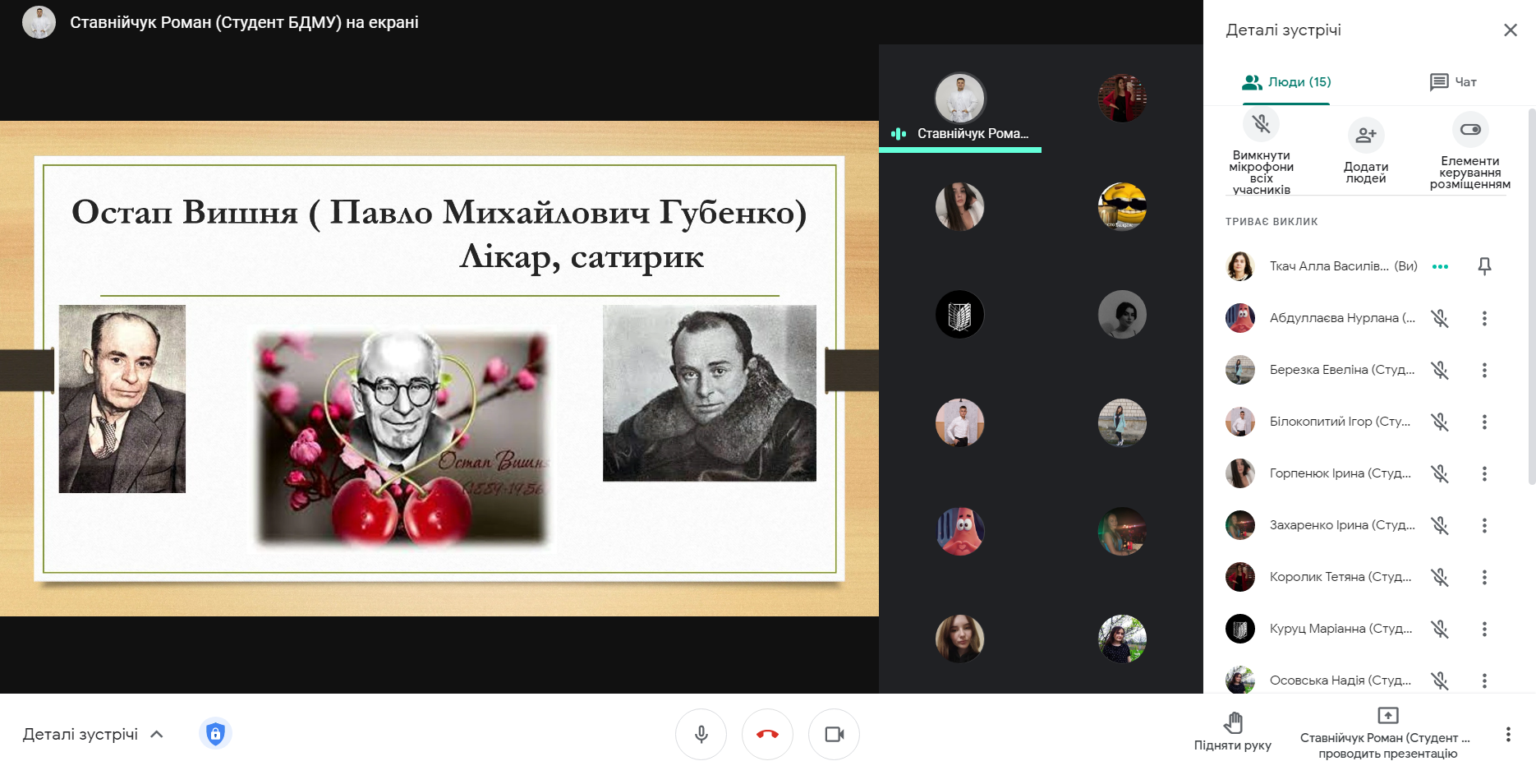
Task: Open options menu for Горпенюк Ірина
Action: (1484, 473)
